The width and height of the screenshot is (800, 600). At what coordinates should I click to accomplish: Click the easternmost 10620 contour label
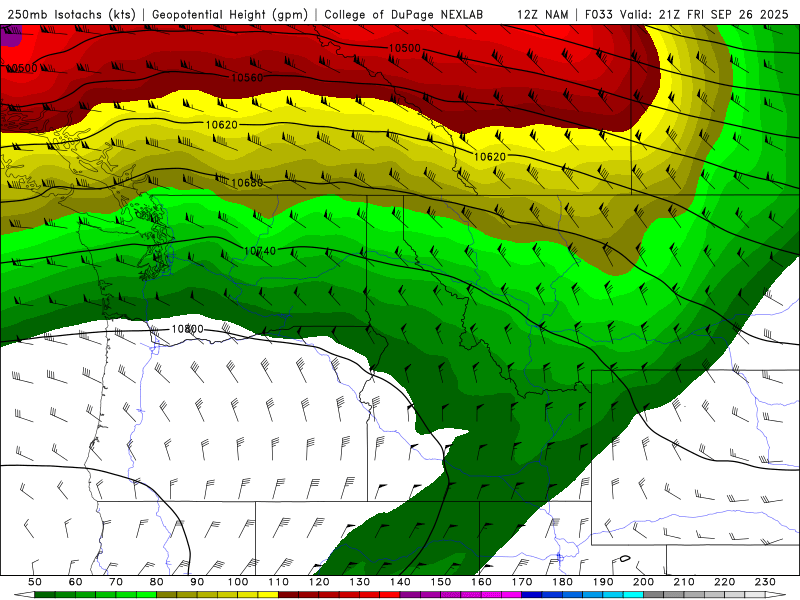490,157
